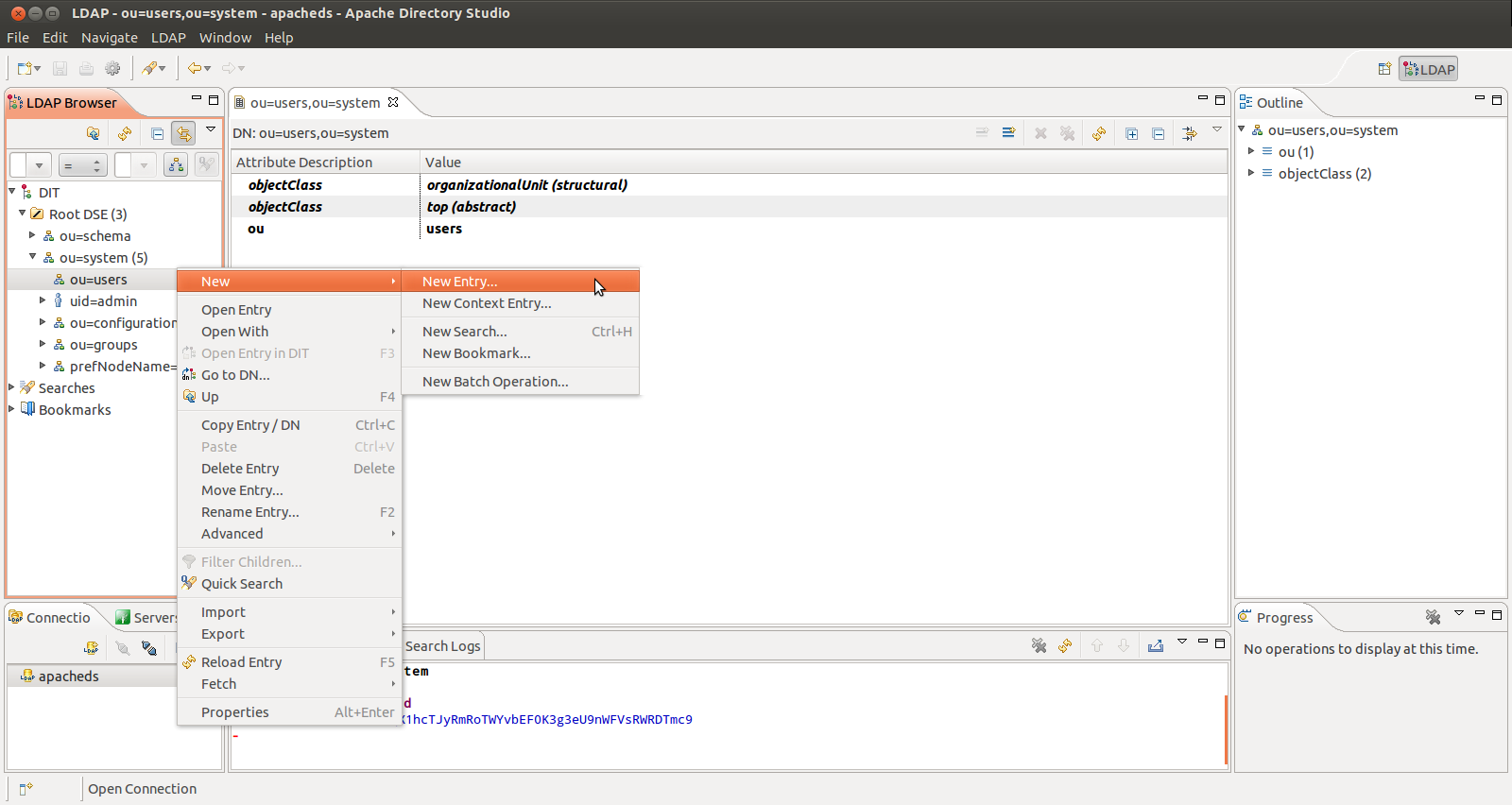Collapse the DIT tree node
Image resolution: width=1512 pixels, height=805 pixels.
tap(12, 191)
